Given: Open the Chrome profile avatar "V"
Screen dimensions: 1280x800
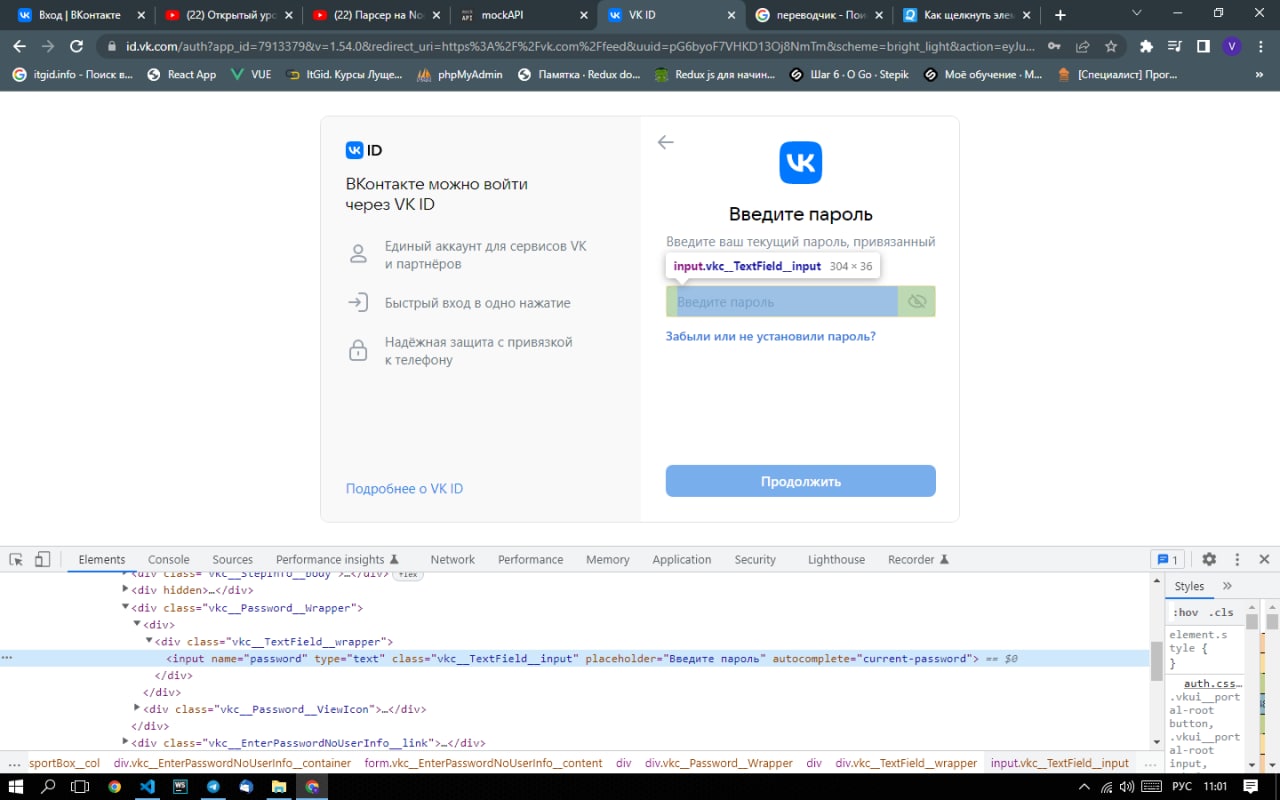Looking at the screenshot, I should coord(1232,46).
